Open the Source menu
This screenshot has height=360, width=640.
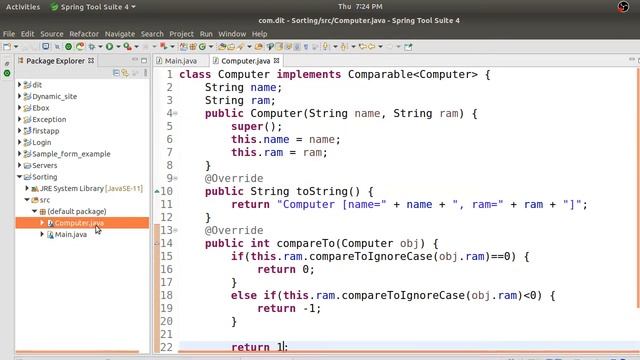52,34
